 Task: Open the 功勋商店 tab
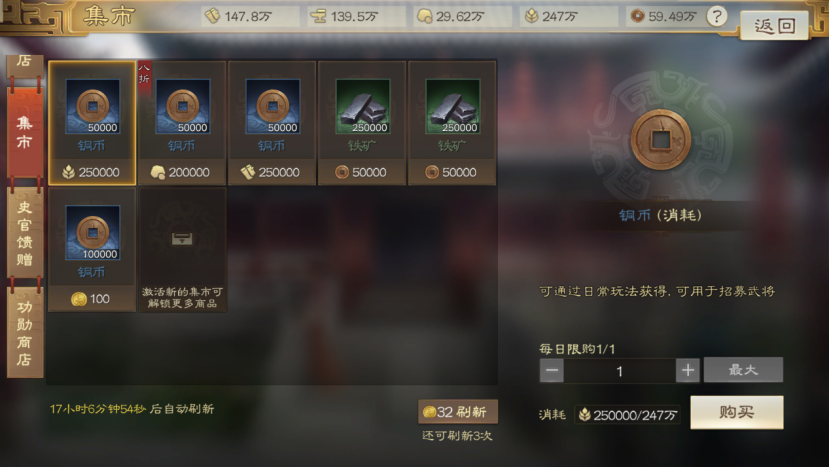click(24, 333)
